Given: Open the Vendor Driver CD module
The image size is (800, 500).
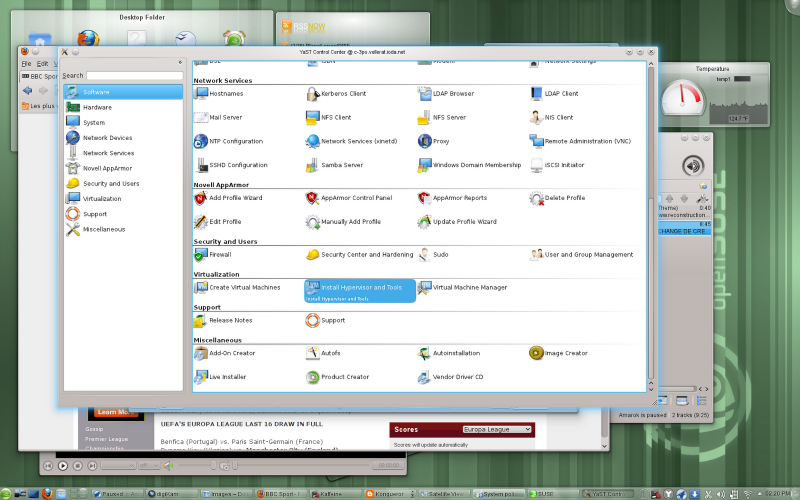Looking at the screenshot, I should [451, 377].
